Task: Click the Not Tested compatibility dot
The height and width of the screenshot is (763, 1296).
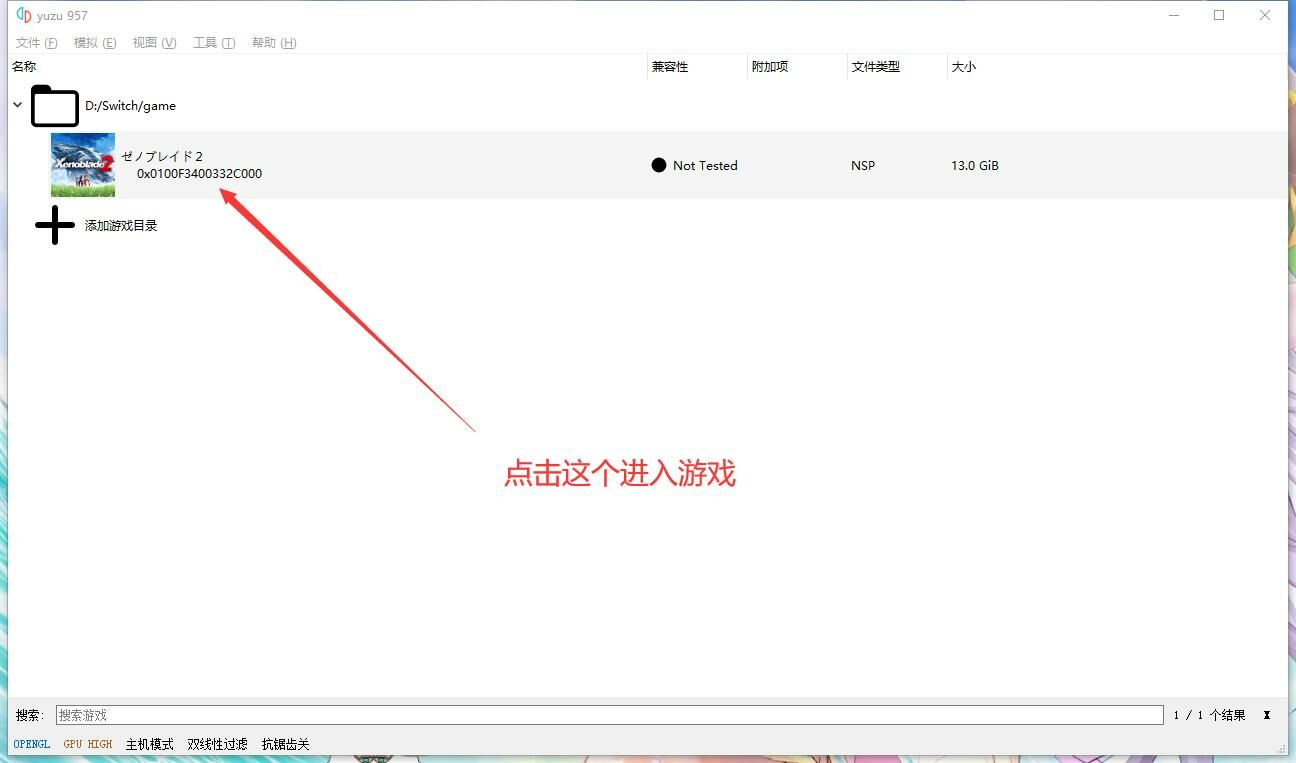Action: click(658, 165)
